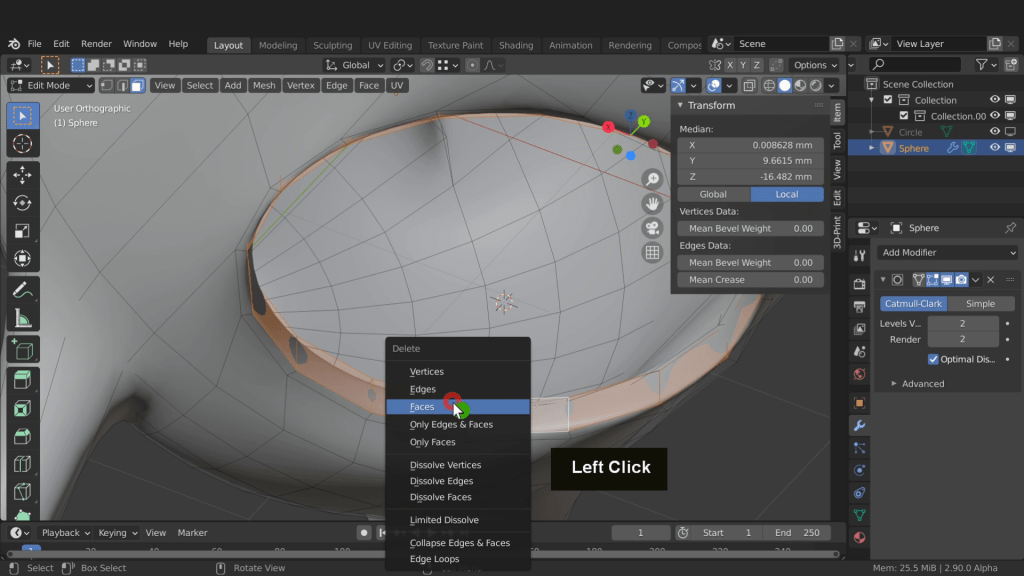Click the Median X value field
This screenshot has height=576, width=1024.
coord(750,145)
